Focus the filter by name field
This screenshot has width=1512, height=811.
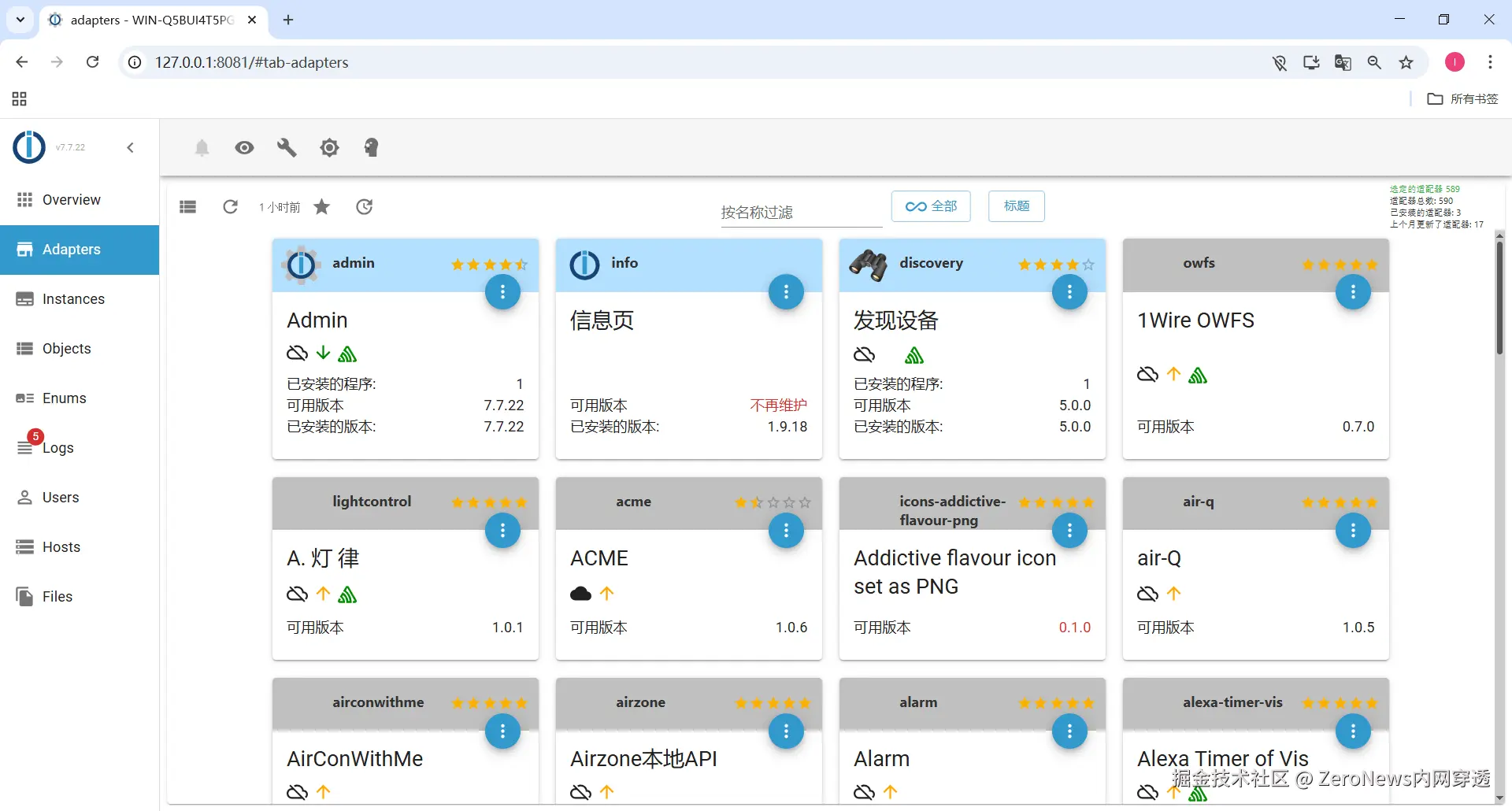tap(801, 212)
